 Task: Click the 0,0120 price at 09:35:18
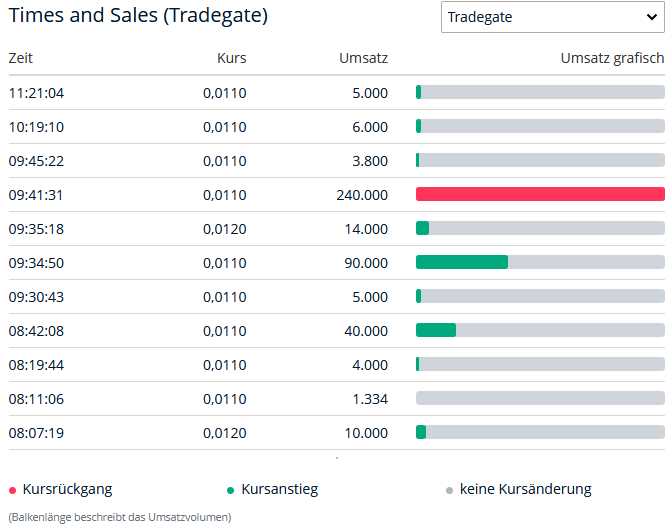224,229
